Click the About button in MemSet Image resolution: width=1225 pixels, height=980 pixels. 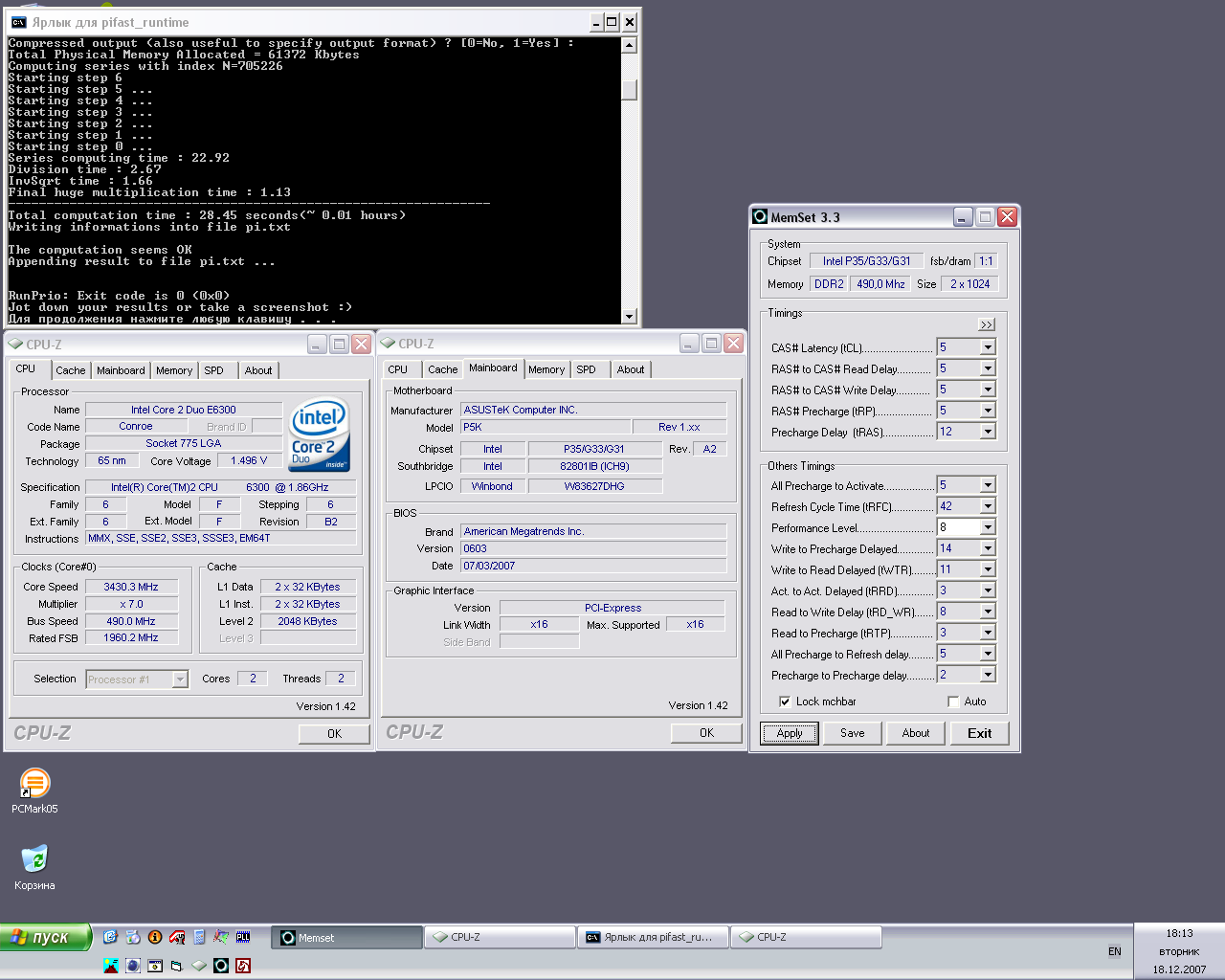coord(916,733)
